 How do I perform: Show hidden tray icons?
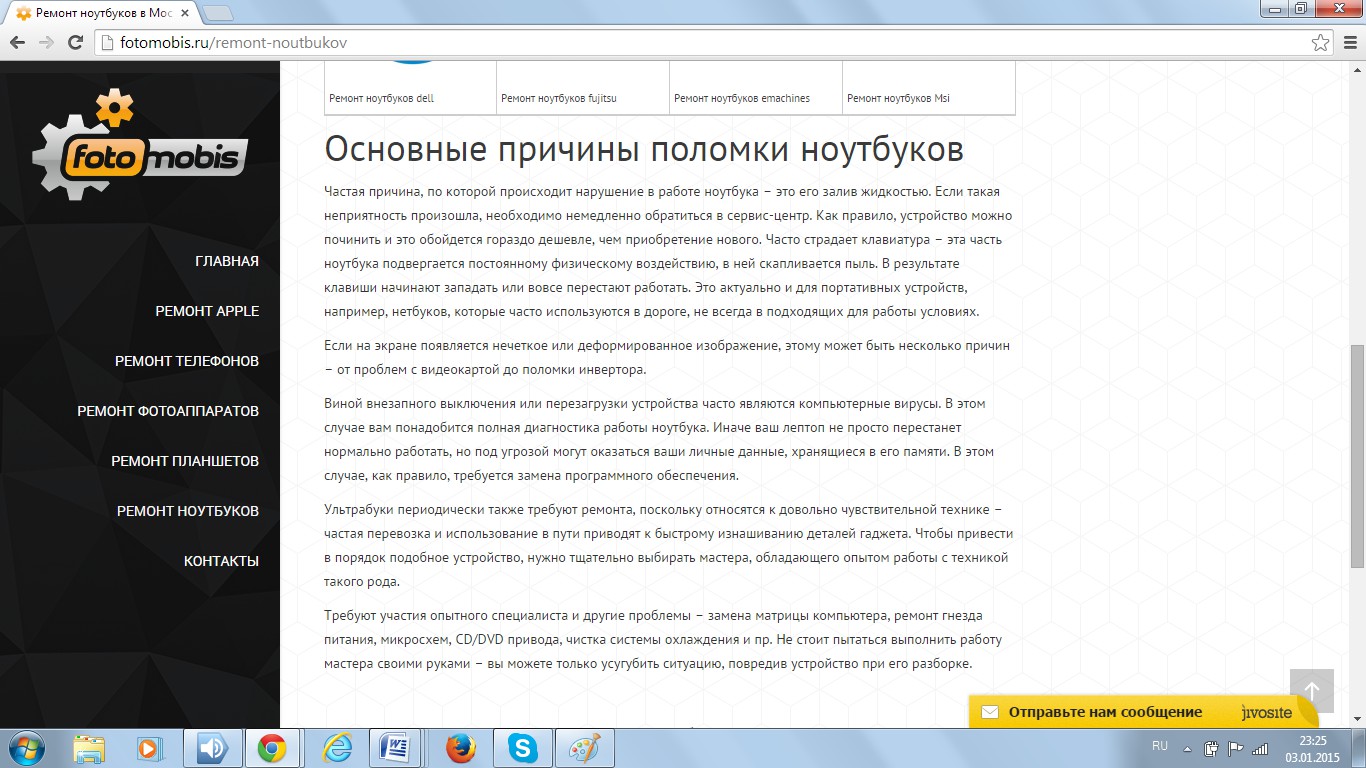(1187, 748)
